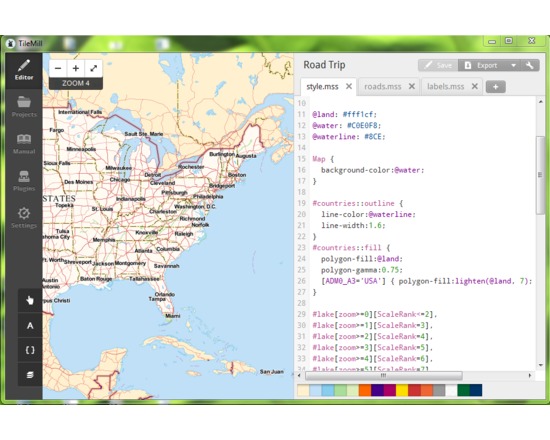Click the Chicago label on the map
This screenshot has width=550, height=440.
click(120, 180)
